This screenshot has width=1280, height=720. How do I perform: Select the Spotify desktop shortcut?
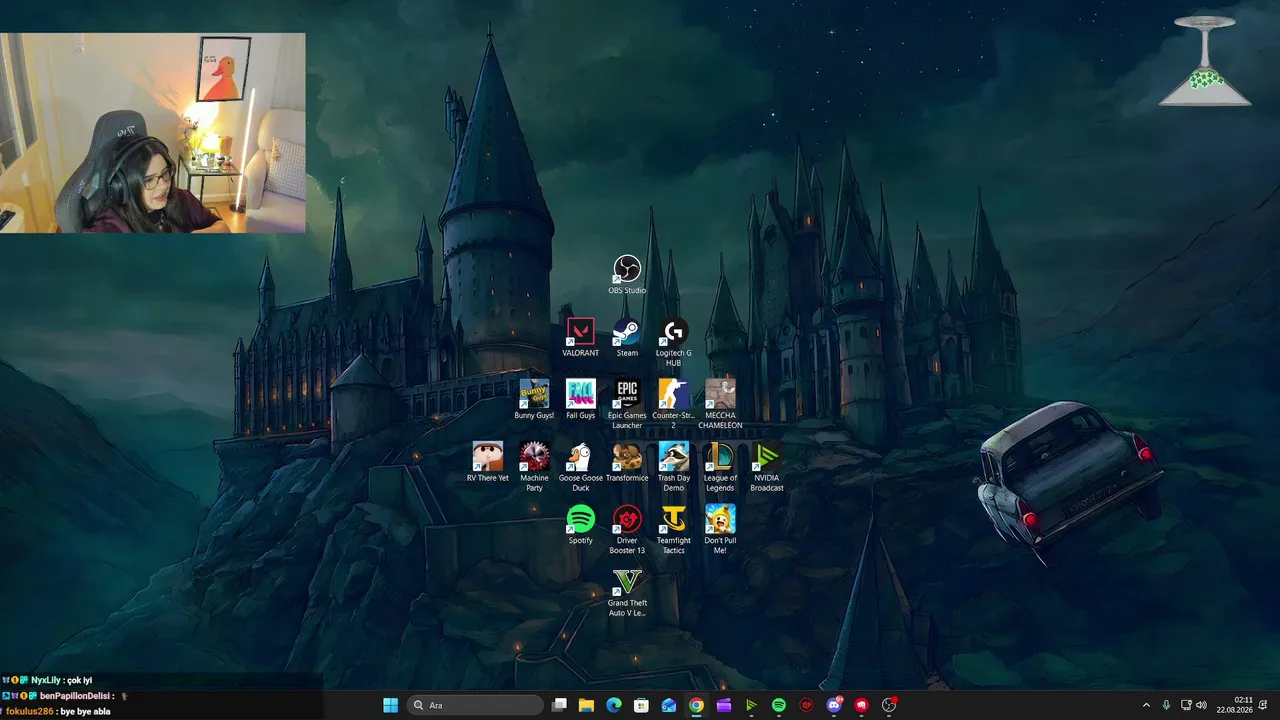click(580, 525)
